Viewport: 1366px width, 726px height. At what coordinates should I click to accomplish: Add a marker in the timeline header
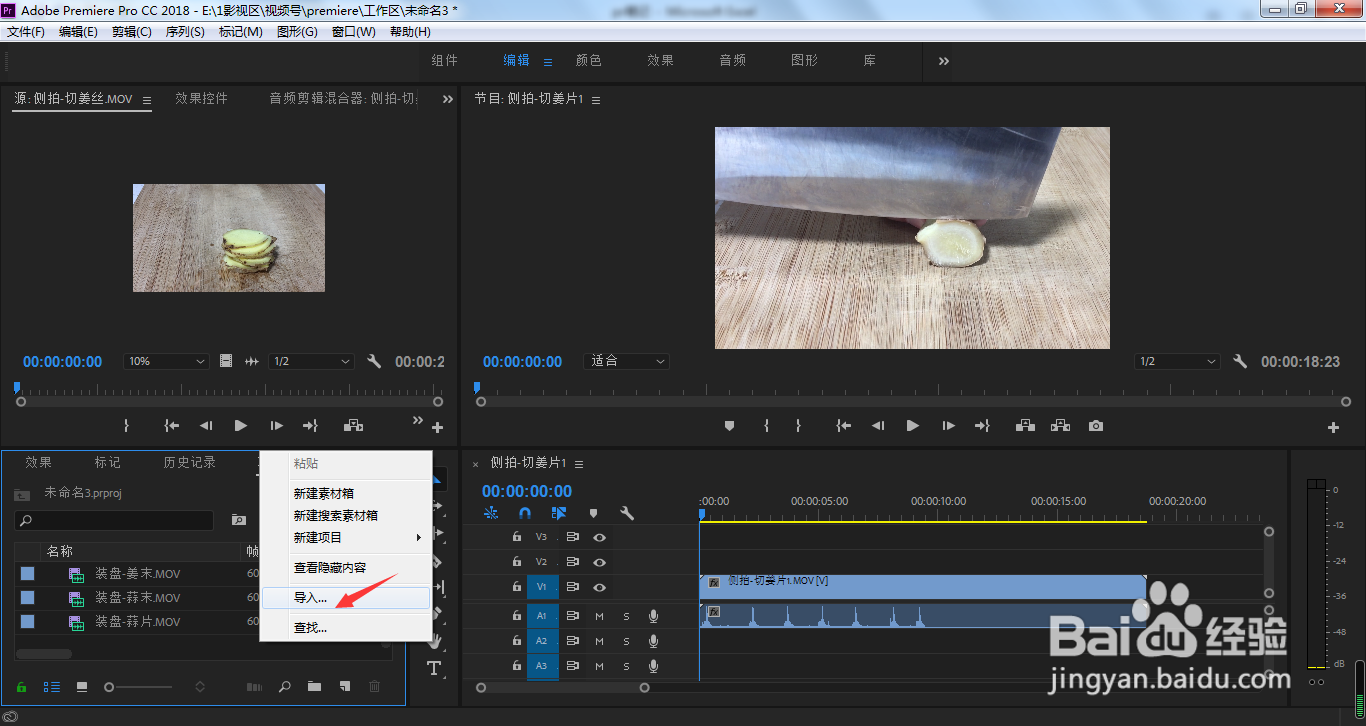[x=593, y=513]
